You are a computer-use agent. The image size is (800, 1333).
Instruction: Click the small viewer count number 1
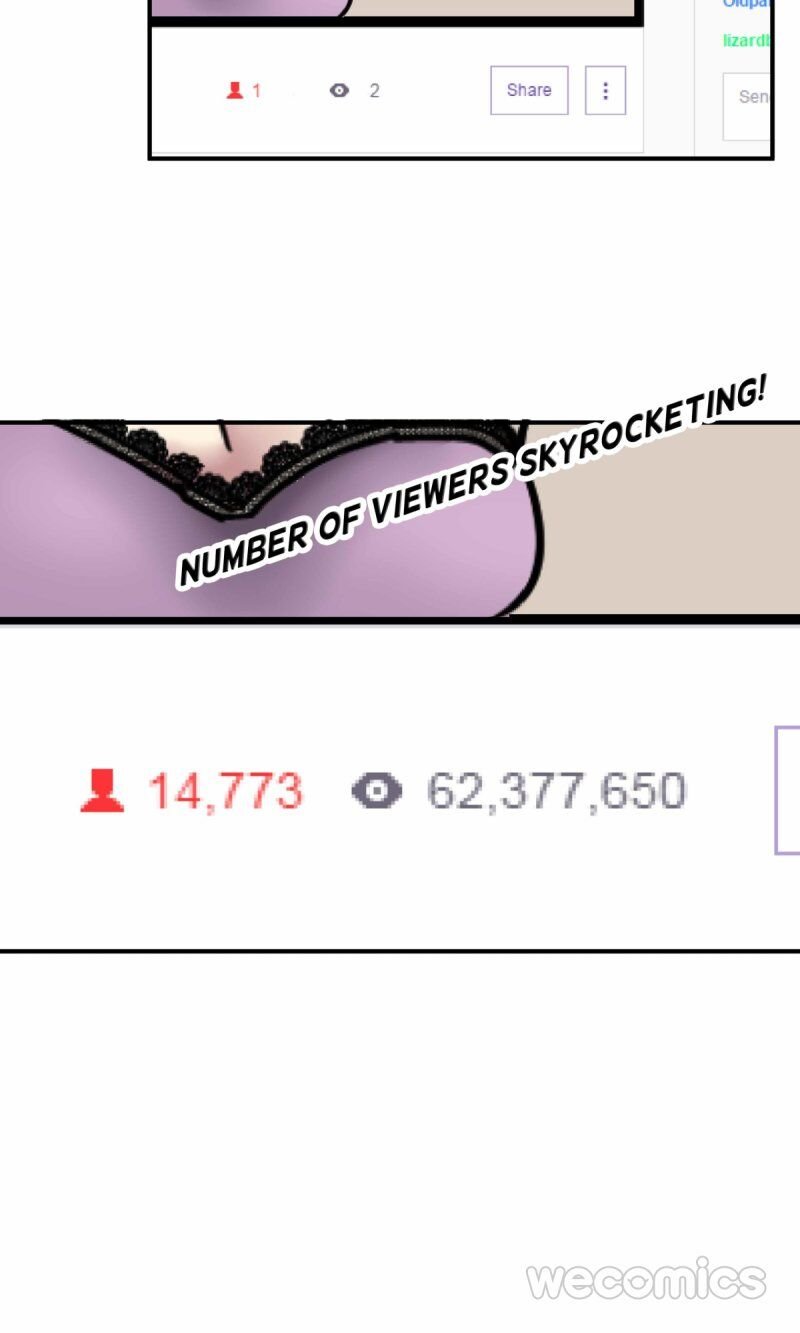(256, 90)
